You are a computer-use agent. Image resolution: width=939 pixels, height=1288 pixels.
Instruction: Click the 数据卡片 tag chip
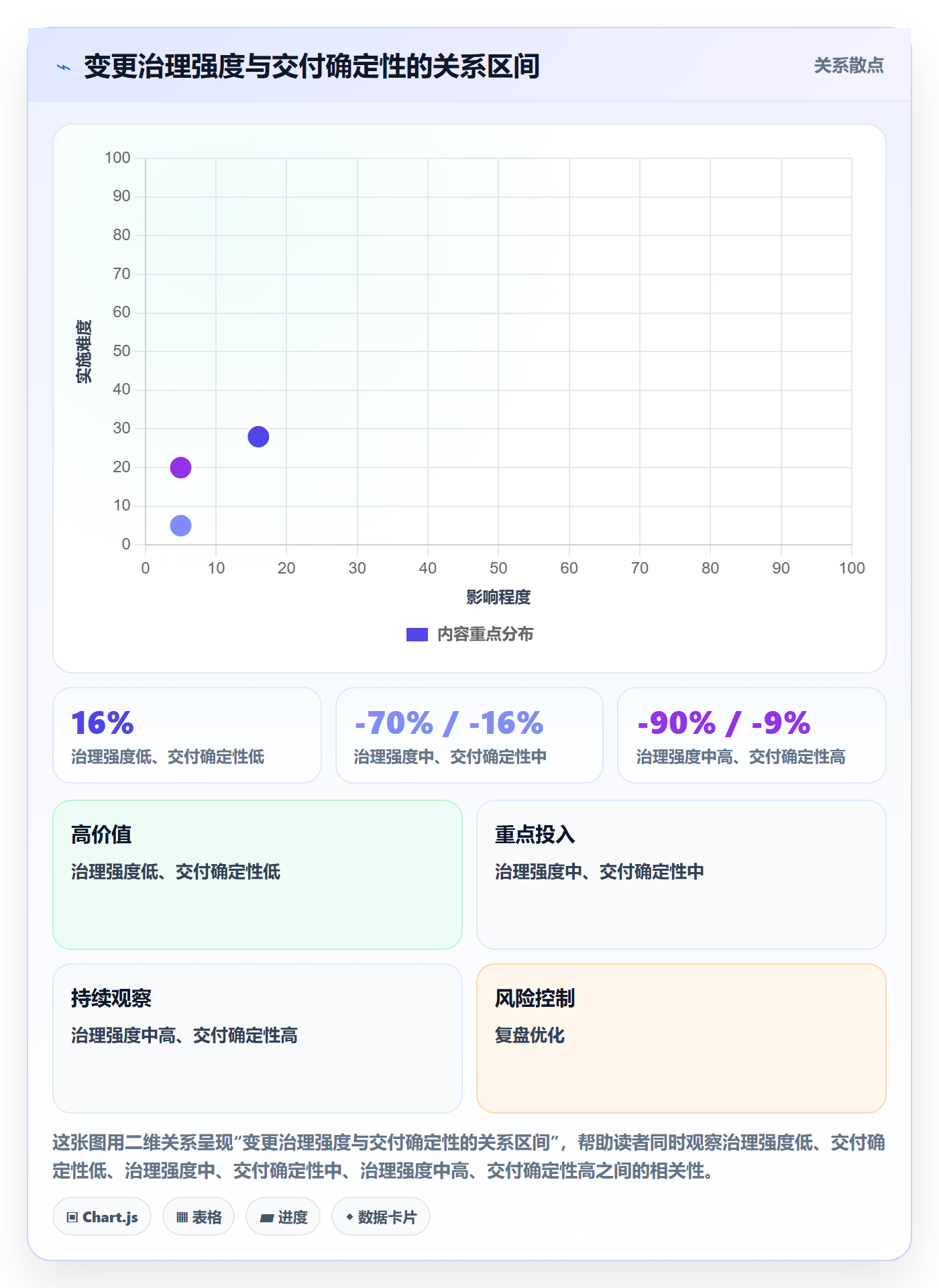point(381,1217)
